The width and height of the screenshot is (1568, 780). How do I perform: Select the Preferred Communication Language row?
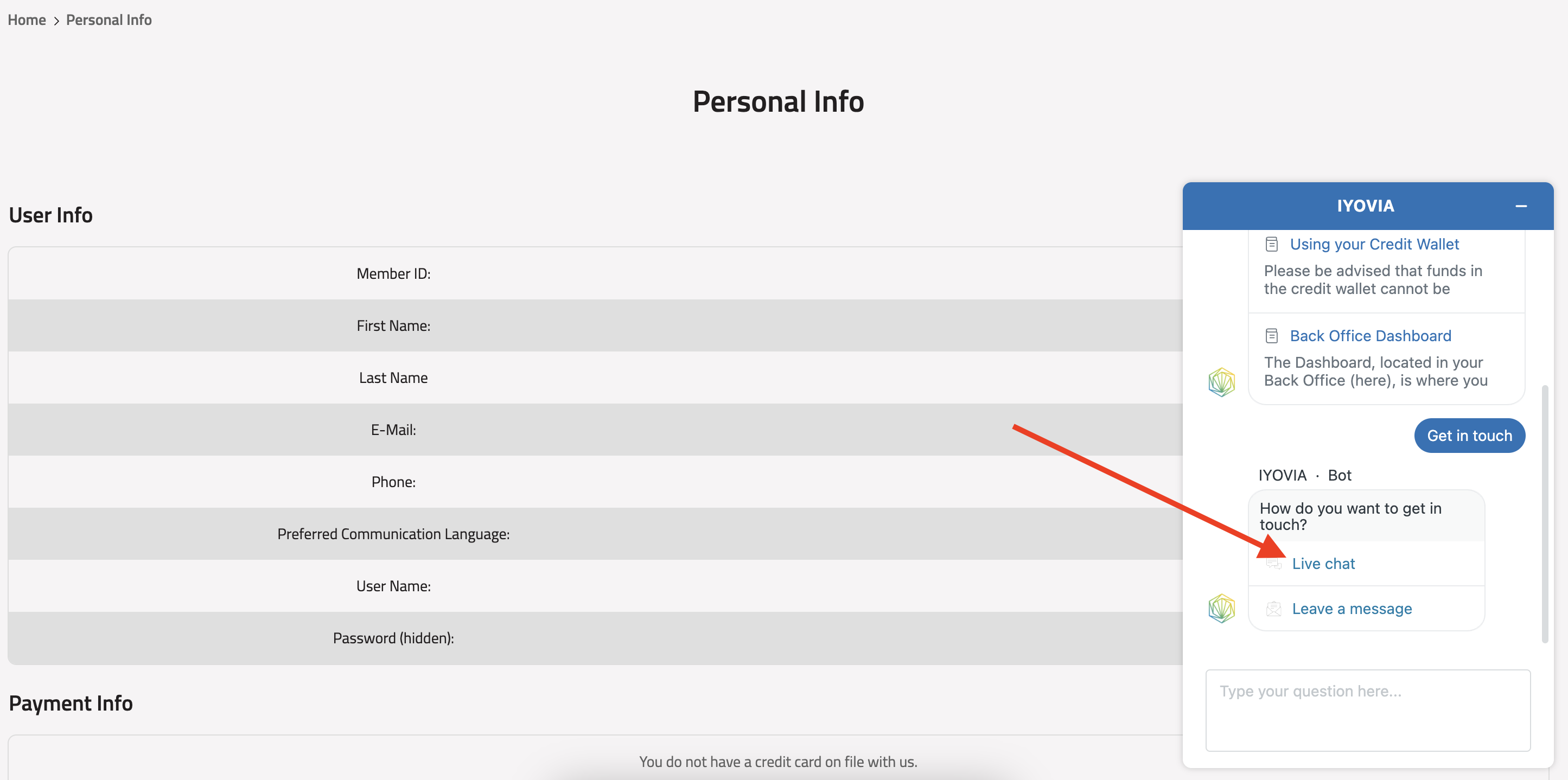pos(595,534)
